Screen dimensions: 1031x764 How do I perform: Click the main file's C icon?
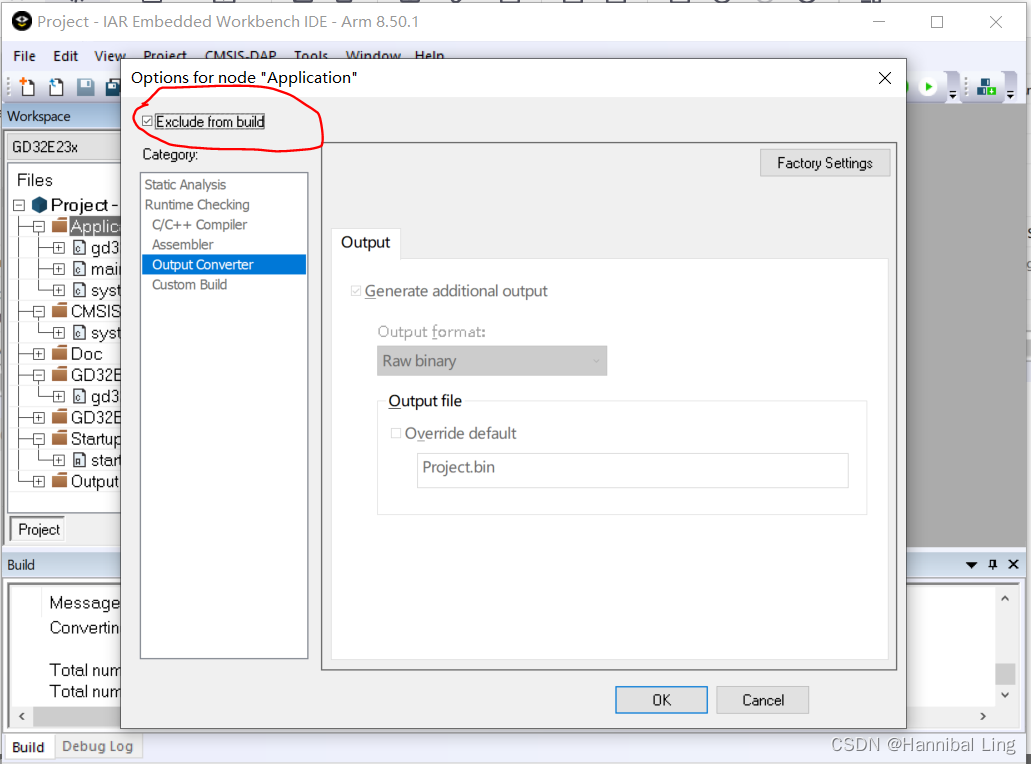tap(80, 269)
